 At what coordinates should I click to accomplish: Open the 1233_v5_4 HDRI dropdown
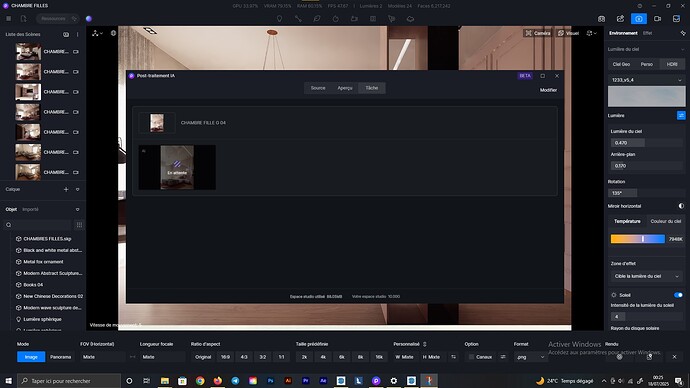click(x=646, y=80)
